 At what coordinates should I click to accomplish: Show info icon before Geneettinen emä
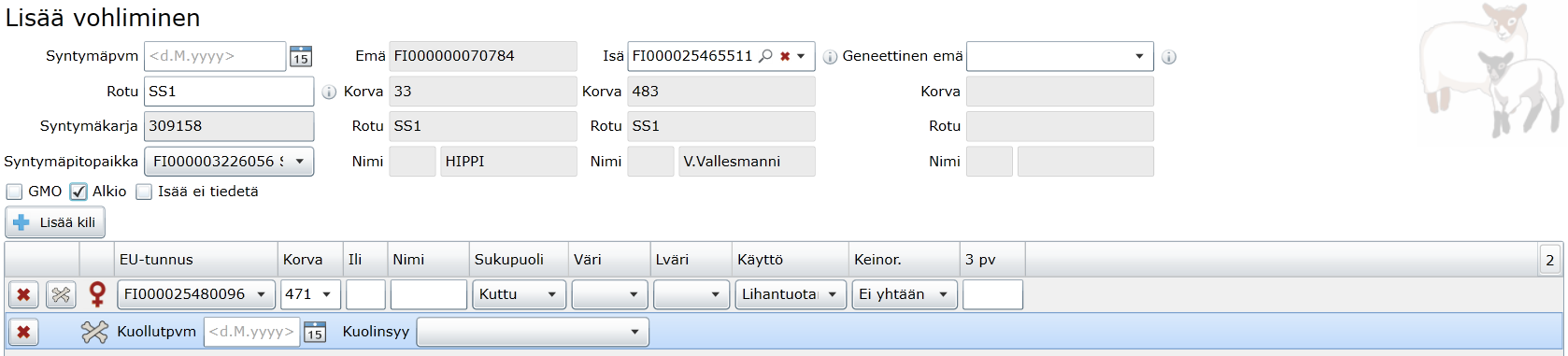830,57
